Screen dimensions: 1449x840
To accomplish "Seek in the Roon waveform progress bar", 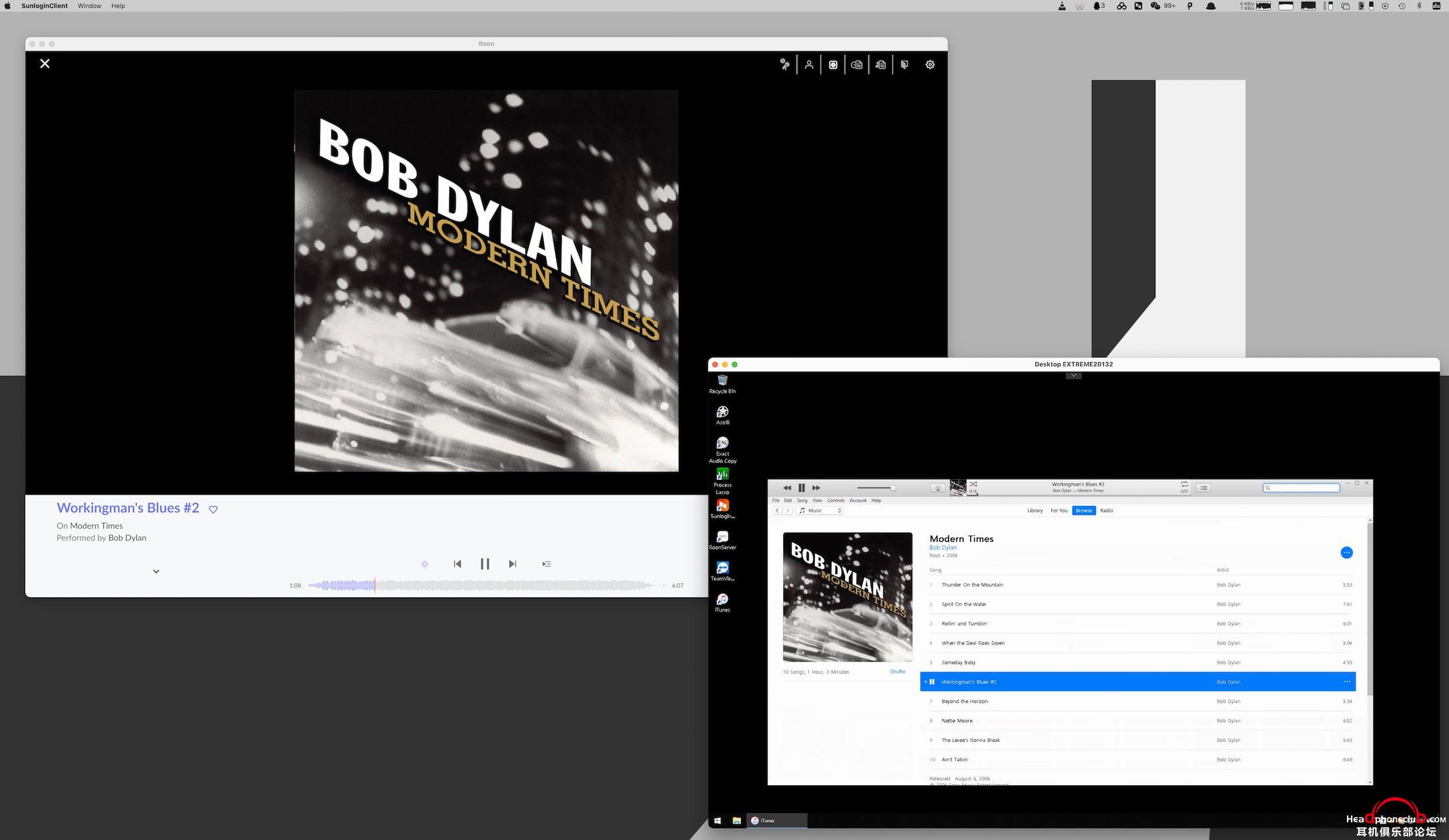I will coord(486,585).
